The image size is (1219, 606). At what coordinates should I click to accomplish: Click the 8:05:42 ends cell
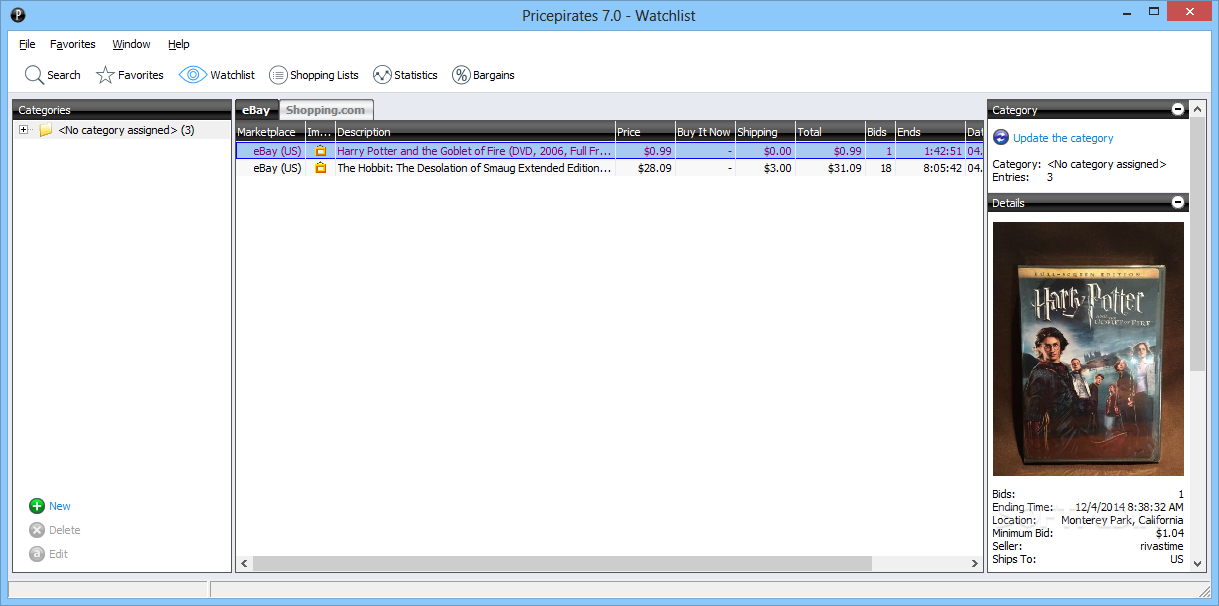pos(944,168)
